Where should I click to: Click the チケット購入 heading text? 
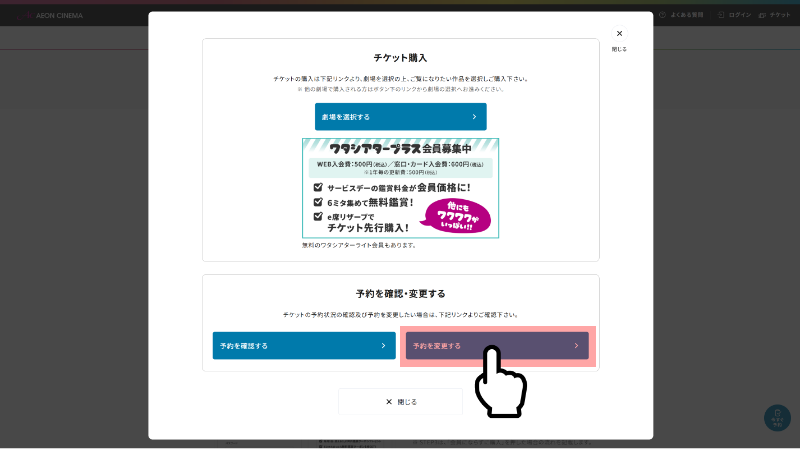click(x=401, y=58)
